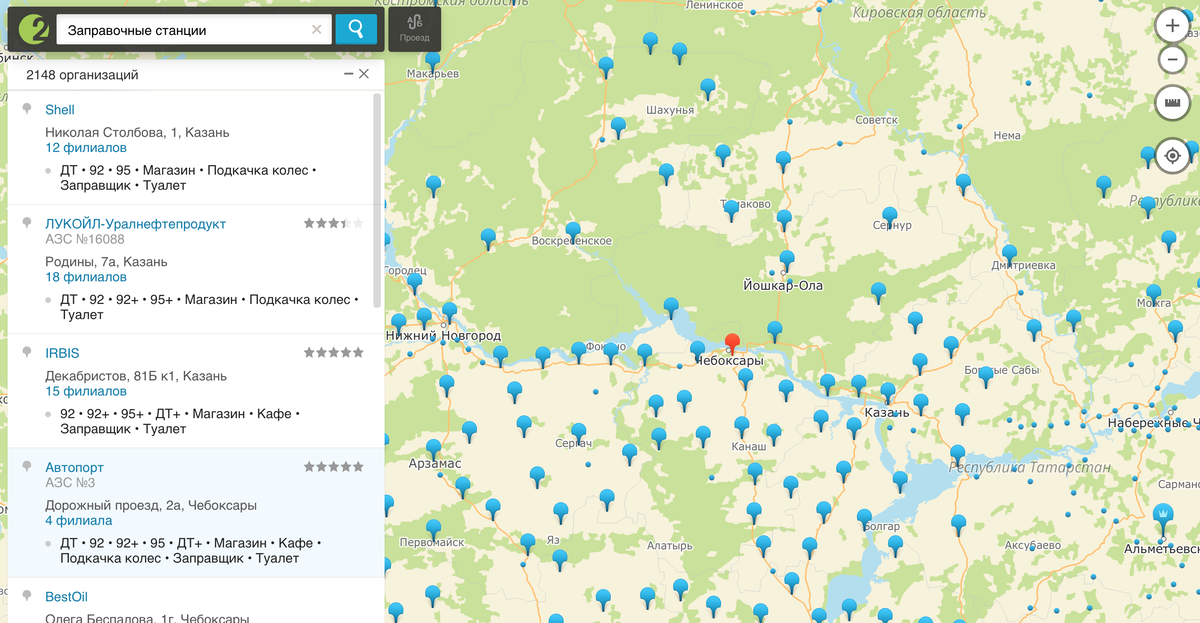Show ЛУКОЙЛ's 18 филиалов
Image resolution: width=1200 pixels, height=623 pixels.
[x=86, y=277]
